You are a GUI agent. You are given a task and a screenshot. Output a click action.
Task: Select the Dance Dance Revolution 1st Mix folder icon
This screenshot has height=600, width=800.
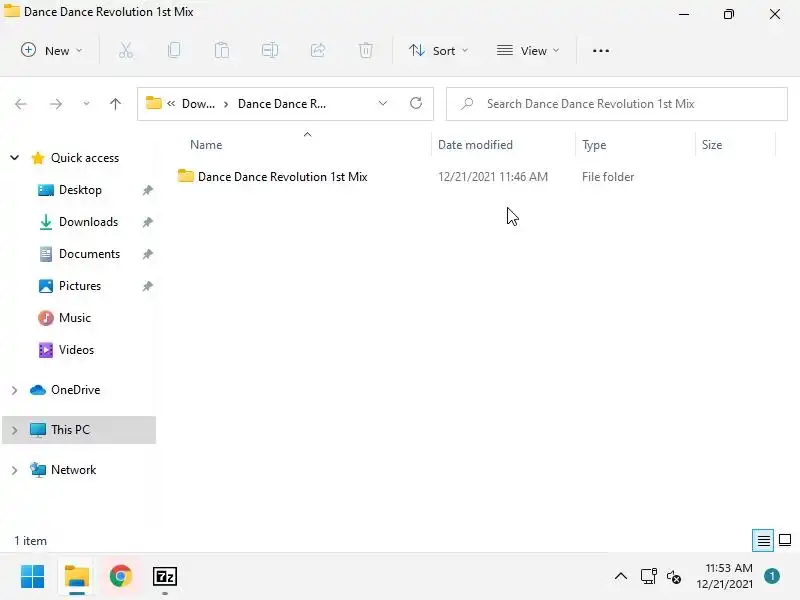coord(186,176)
